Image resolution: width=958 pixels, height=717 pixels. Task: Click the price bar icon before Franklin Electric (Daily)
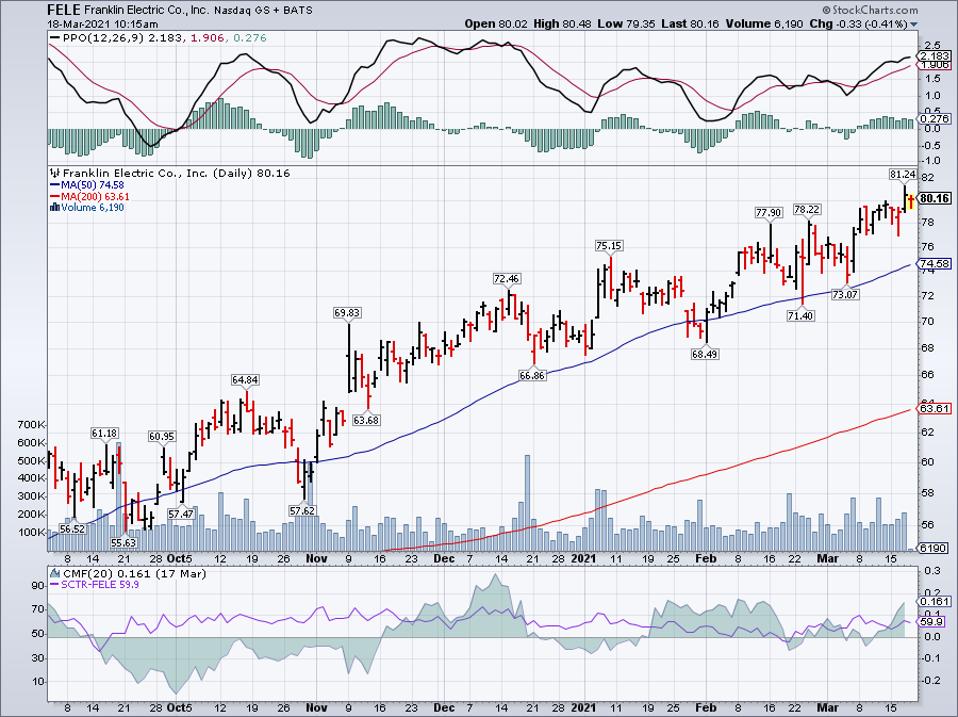[54, 173]
